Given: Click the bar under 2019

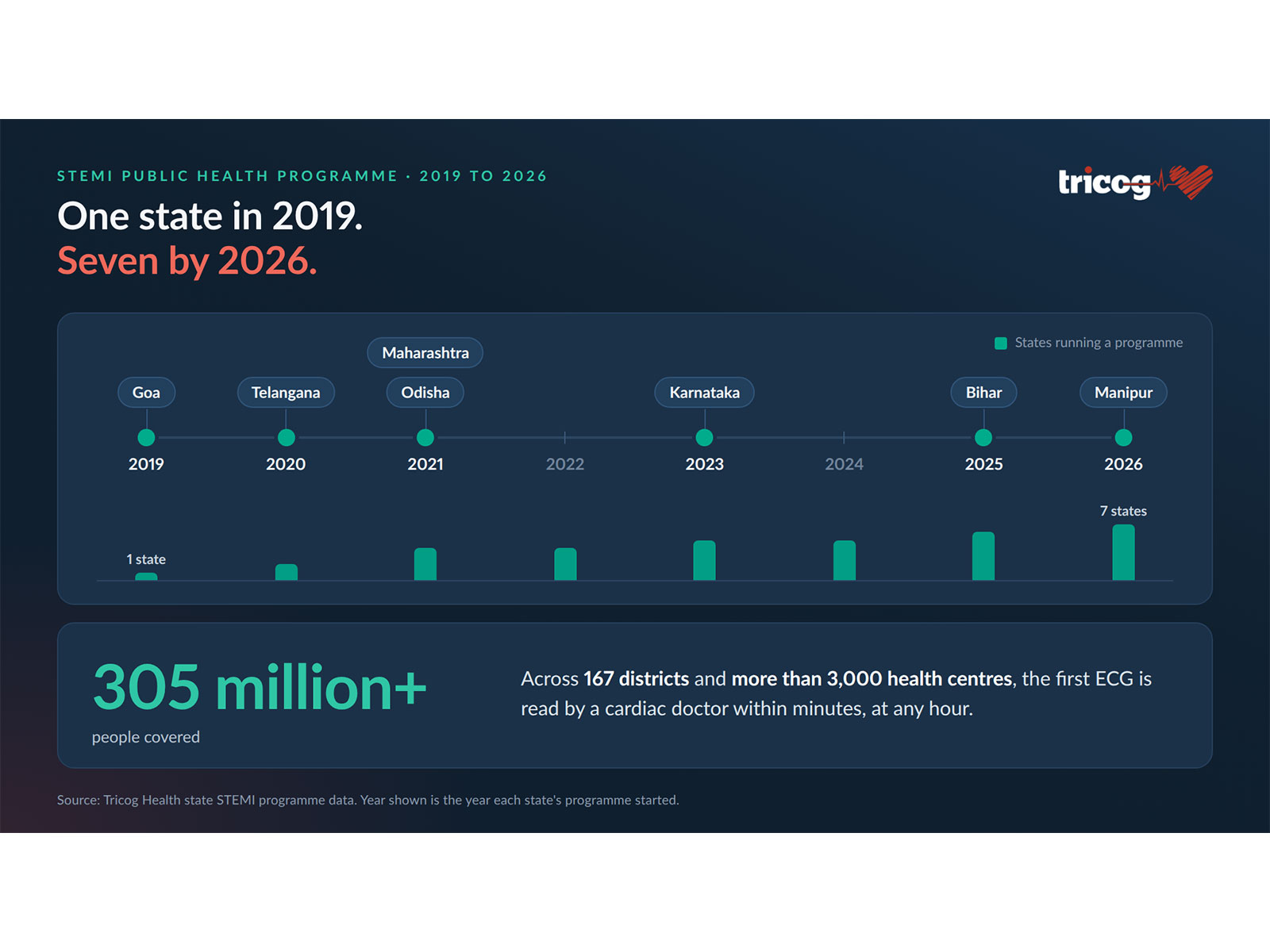Looking at the screenshot, I should [146, 577].
